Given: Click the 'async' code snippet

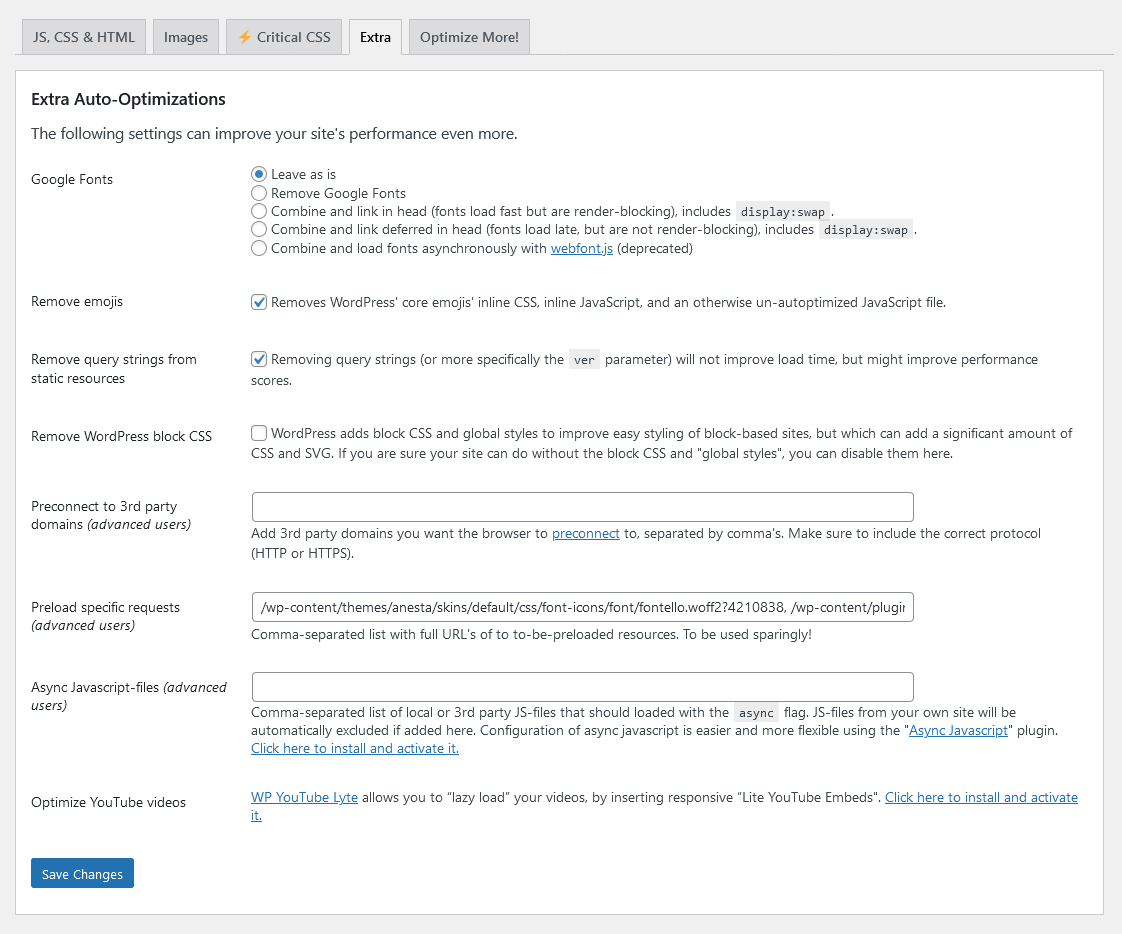Looking at the screenshot, I should (756, 713).
